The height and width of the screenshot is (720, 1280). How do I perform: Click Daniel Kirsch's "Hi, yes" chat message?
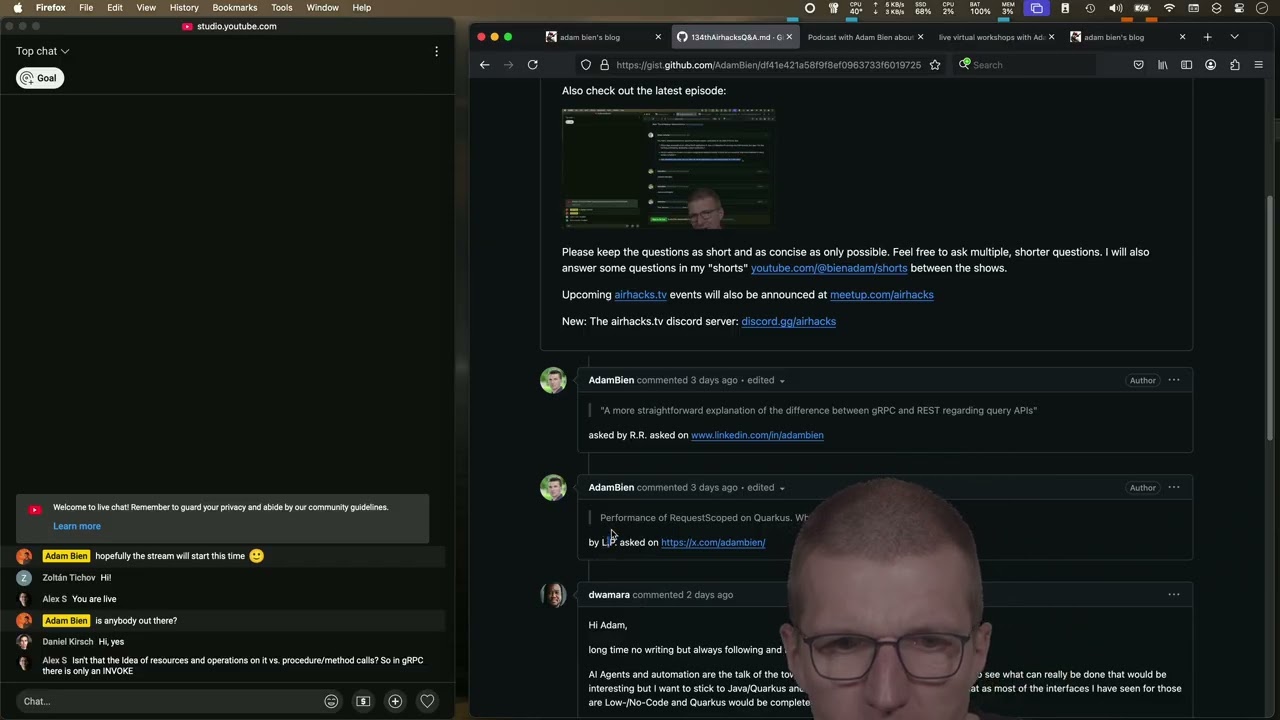pos(111,642)
